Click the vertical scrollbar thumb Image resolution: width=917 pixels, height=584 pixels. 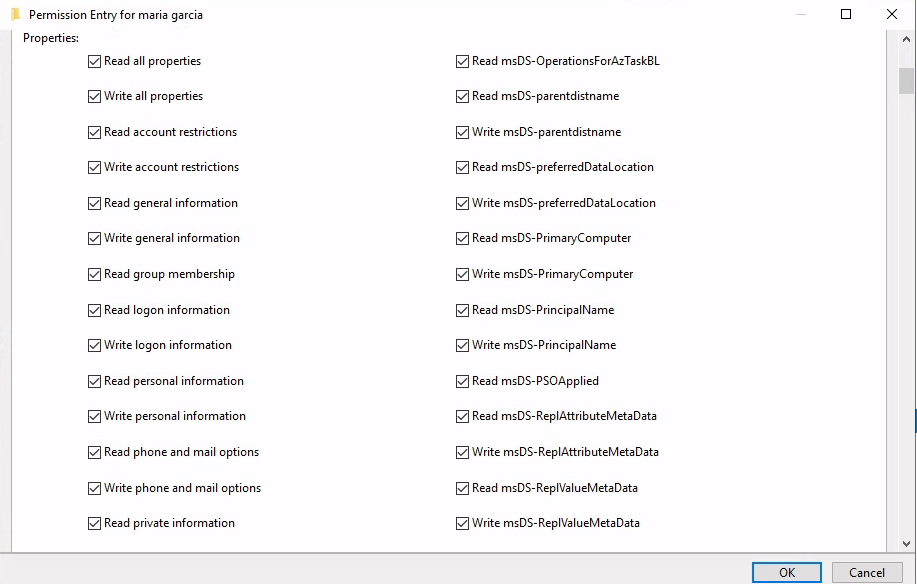[x=906, y=81]
